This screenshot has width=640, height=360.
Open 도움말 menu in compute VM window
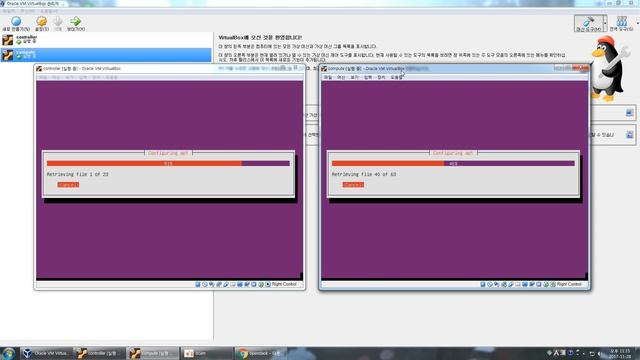tap(396, 77)
